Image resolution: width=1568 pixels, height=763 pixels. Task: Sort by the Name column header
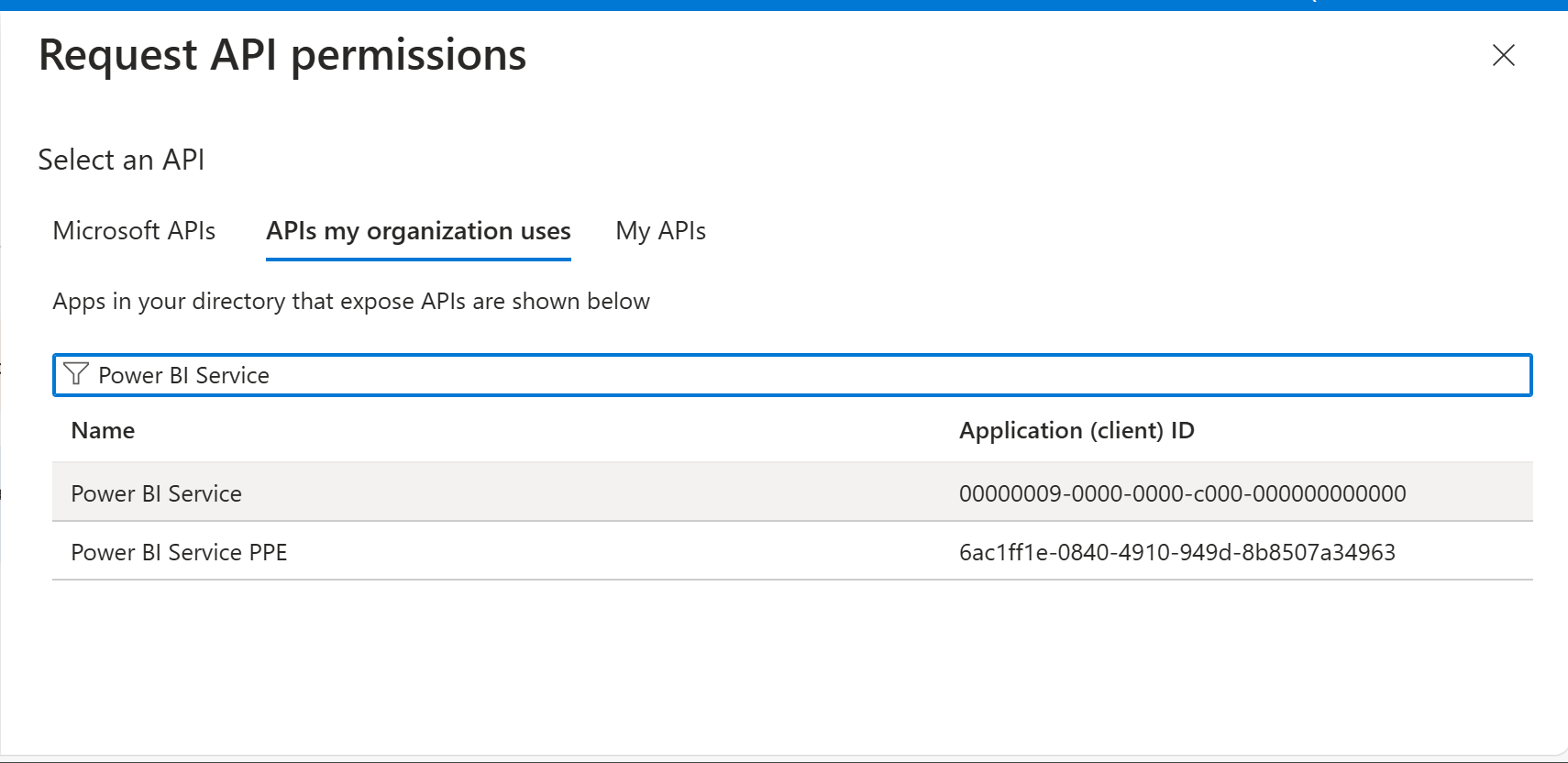coord(103,431)
